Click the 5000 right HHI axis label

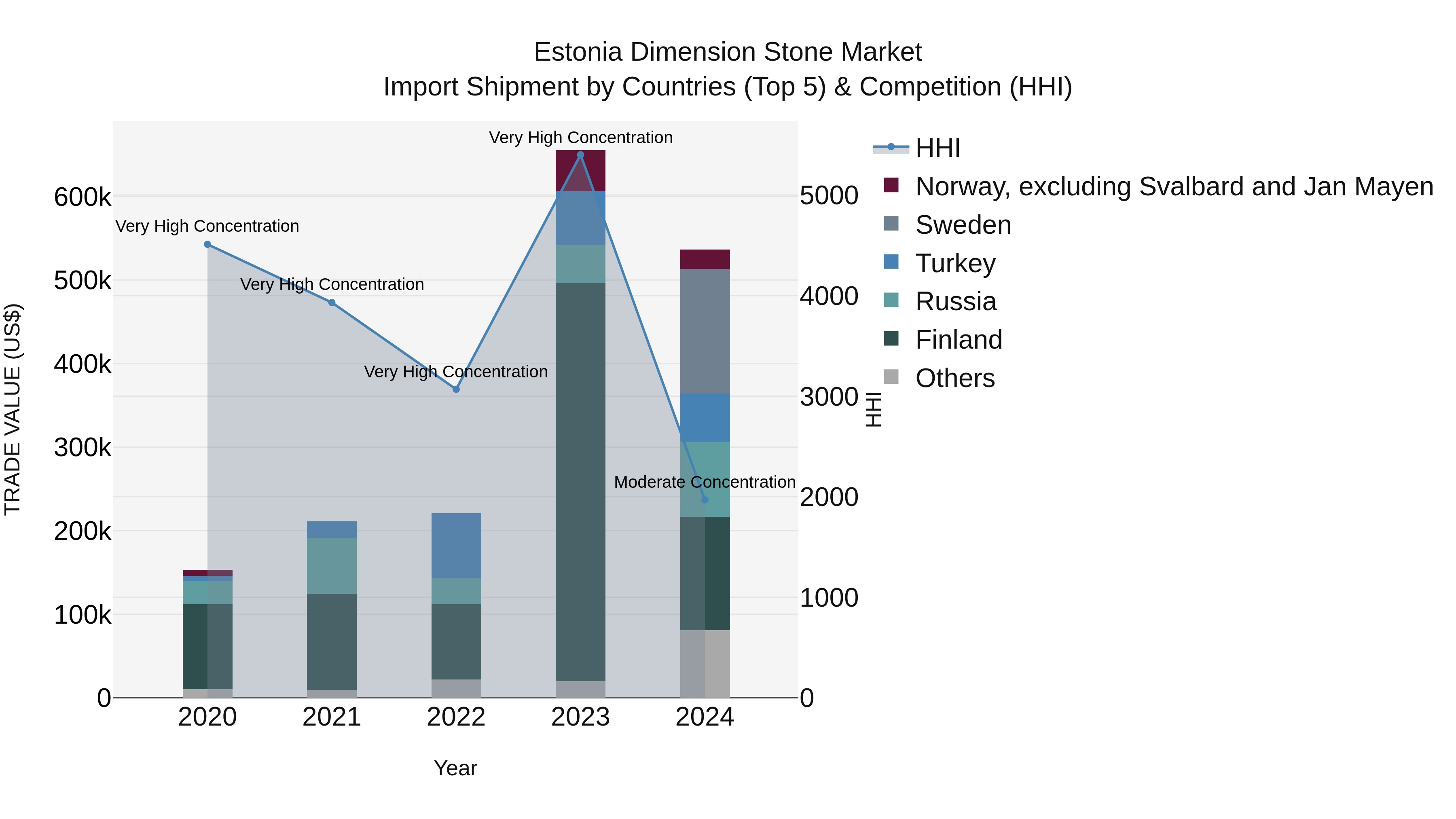point(829,196)
